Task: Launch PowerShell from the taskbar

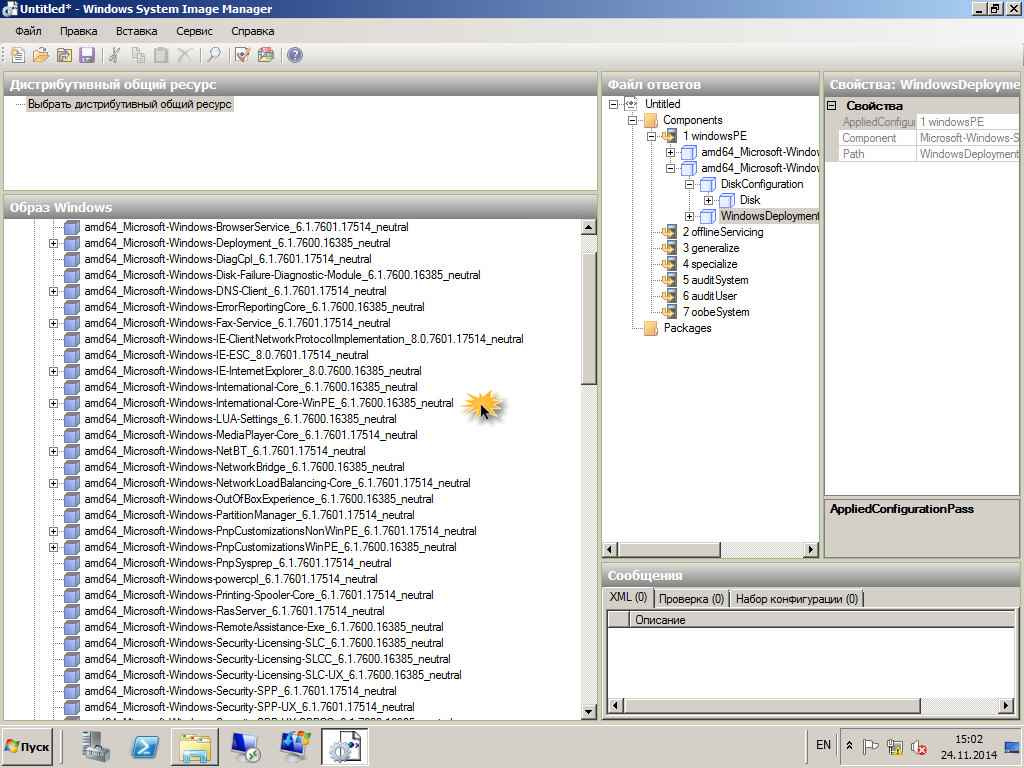Action: 145,746
